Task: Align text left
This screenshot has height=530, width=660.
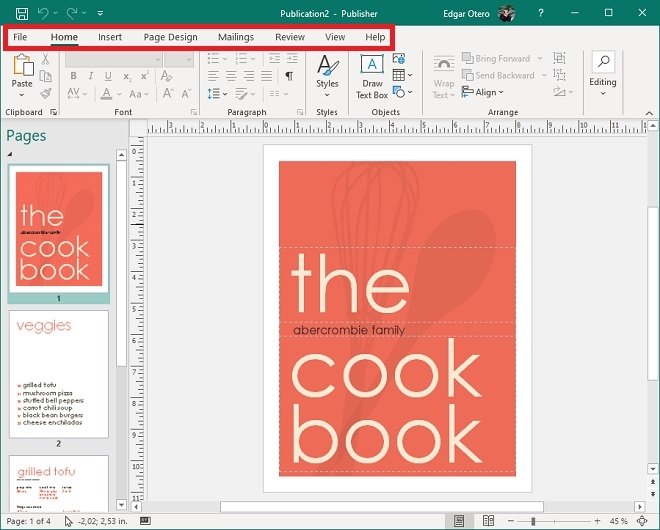Action: coord(213,76)
